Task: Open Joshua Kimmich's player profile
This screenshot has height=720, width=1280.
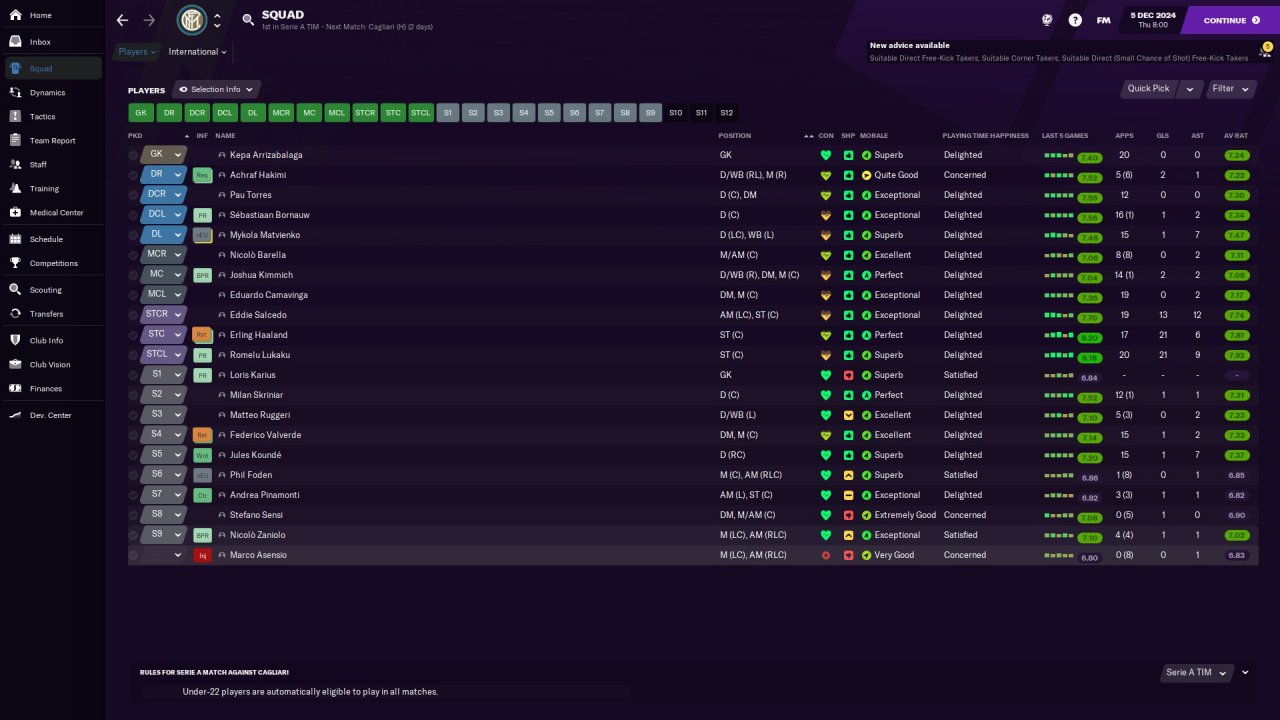Action: pyautogui.click(x=261, y=275)
